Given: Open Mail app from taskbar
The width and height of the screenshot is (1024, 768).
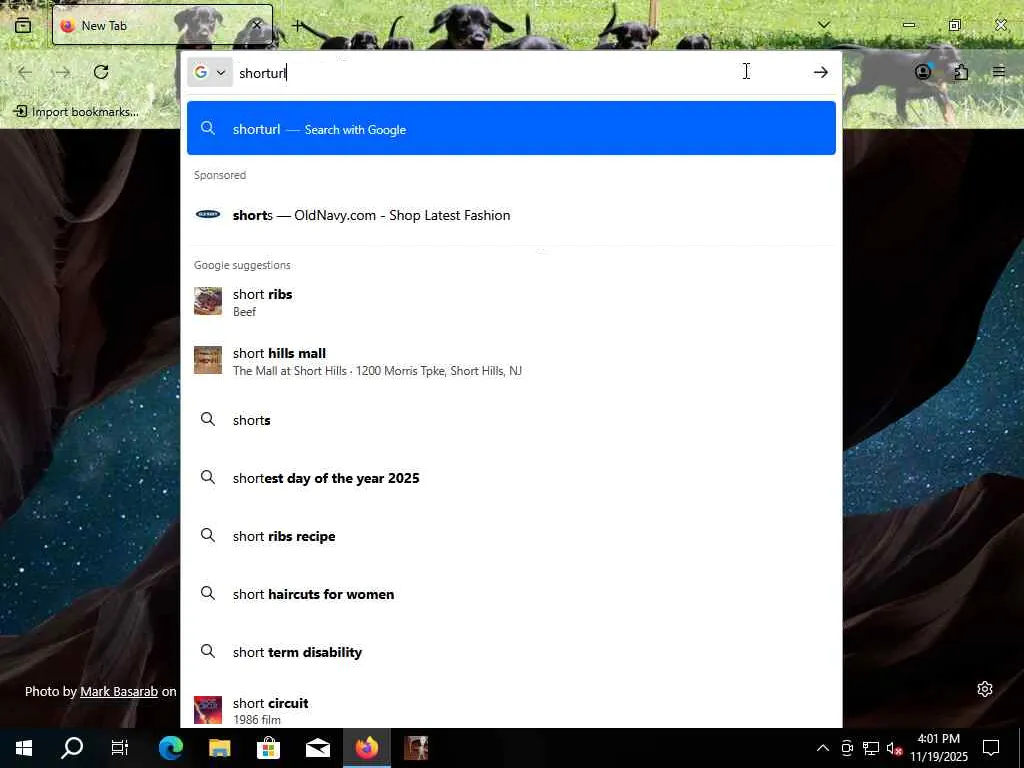Looking at the screenshot, I should (x=318, y=748).
